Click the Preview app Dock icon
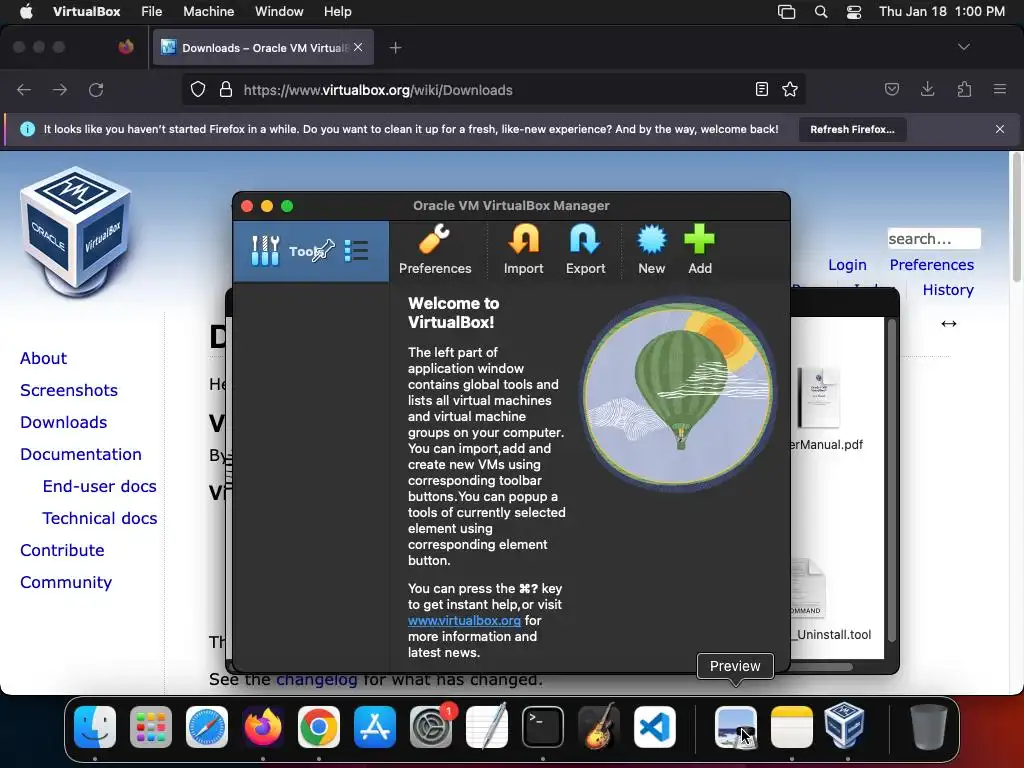The height and width of the screenshot is (768, 1024). click(736, 727)
